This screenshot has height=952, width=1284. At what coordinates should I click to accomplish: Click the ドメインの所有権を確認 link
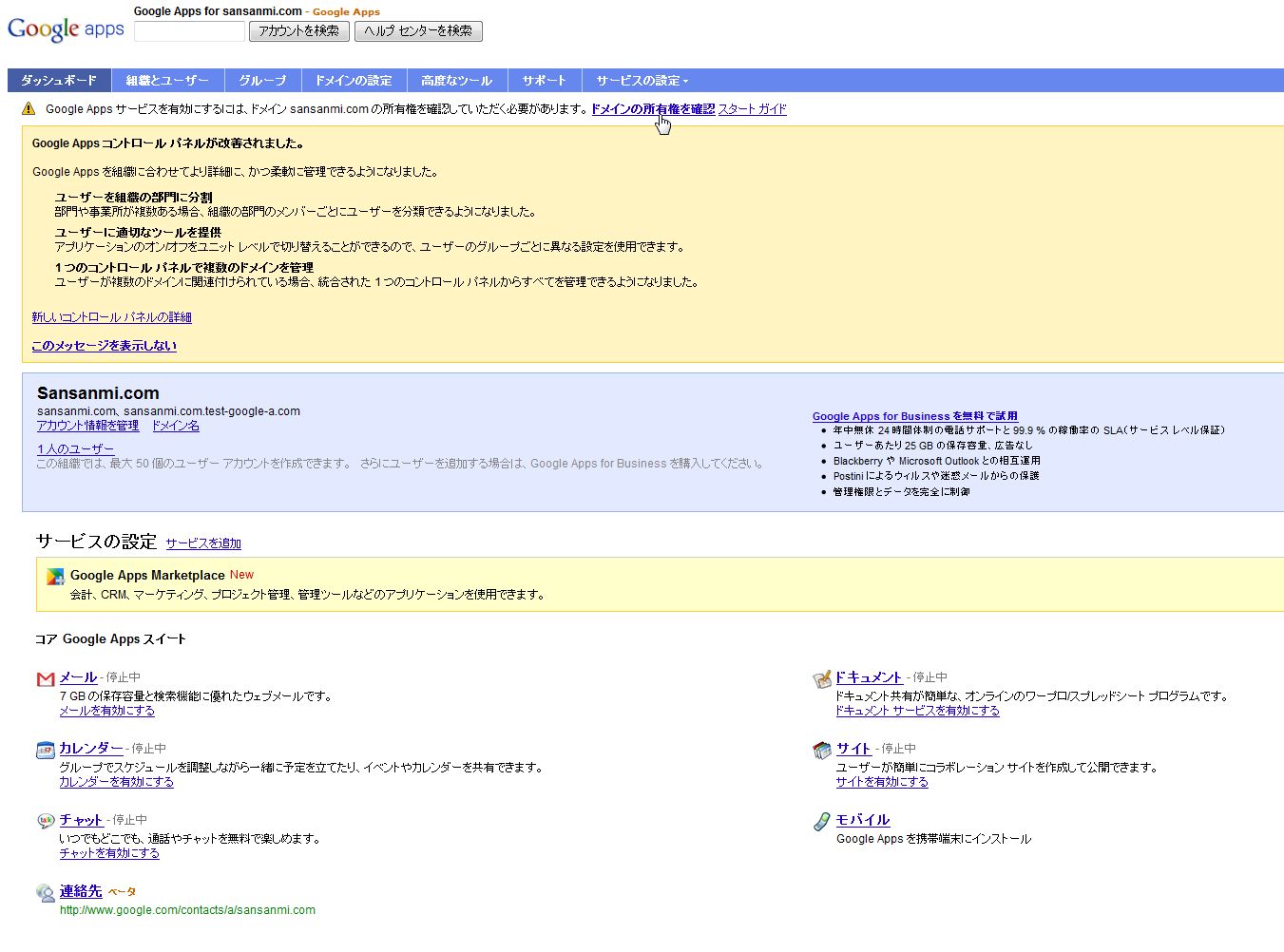click(653, 109)
